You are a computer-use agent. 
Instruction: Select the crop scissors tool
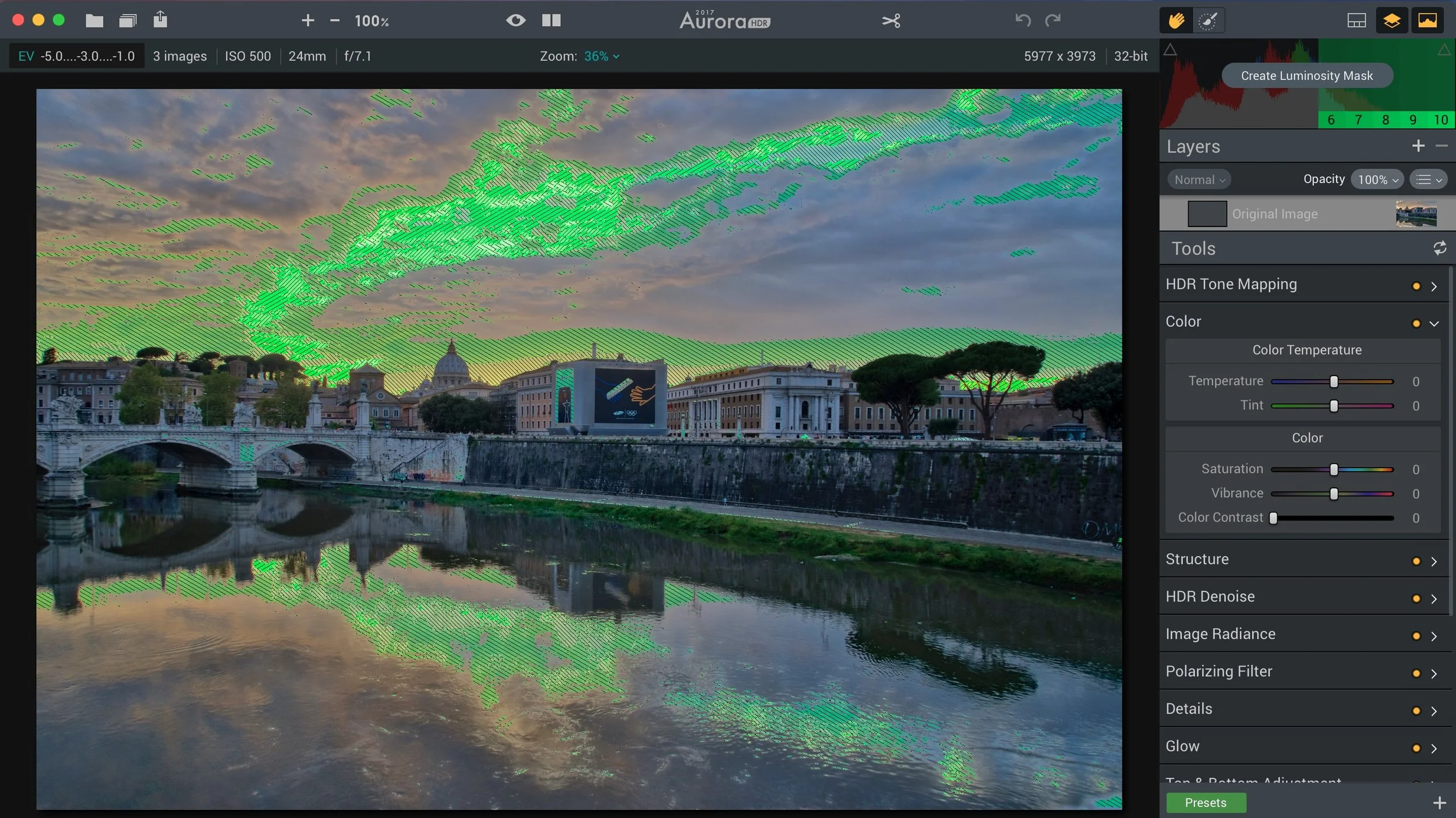(890, 21)
